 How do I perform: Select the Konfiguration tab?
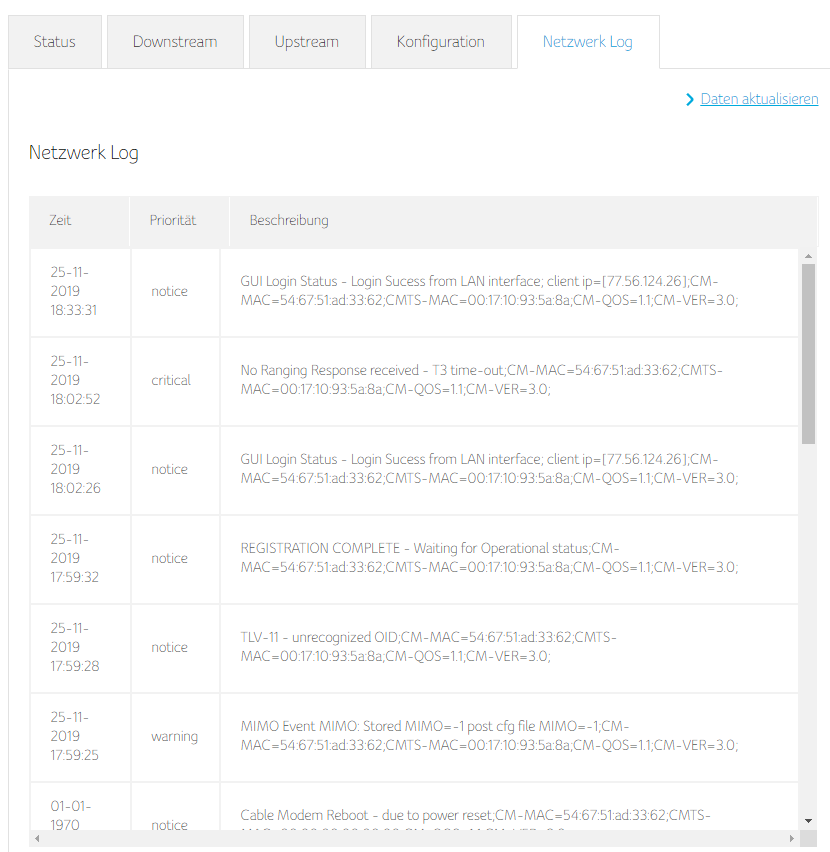pyautogui.click(x=440, y=42)
